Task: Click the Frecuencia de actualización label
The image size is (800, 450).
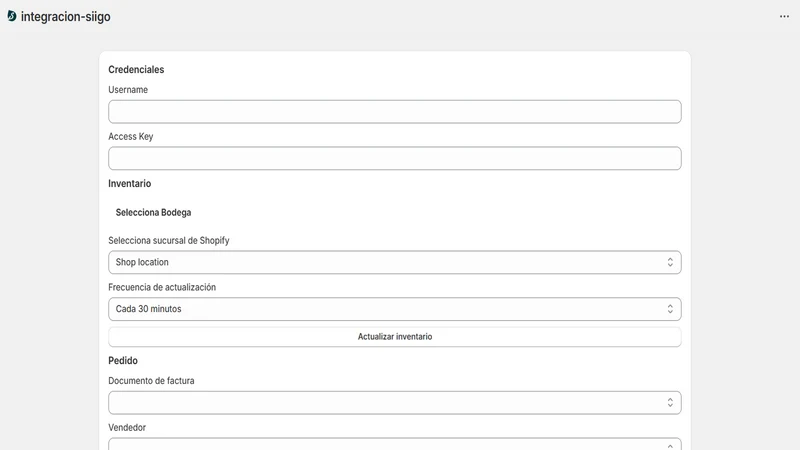Action: (162, 287)
